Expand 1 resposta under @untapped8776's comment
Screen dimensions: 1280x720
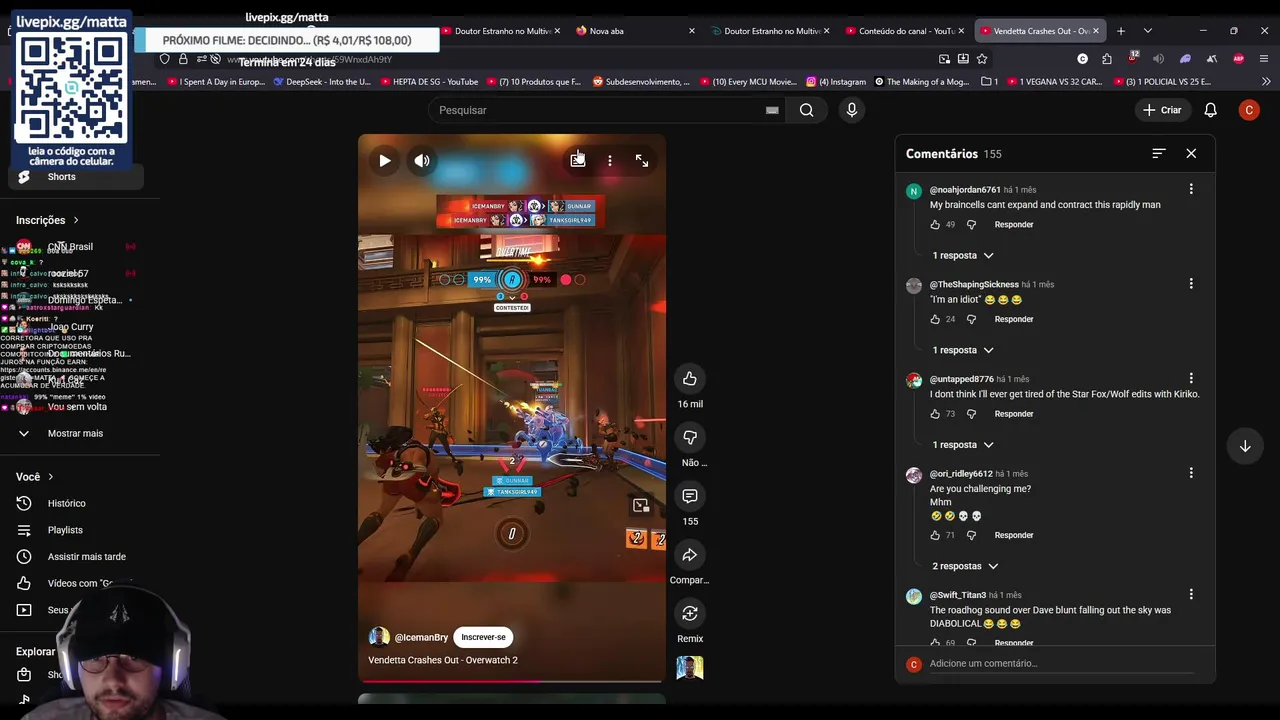pos(963,444)
